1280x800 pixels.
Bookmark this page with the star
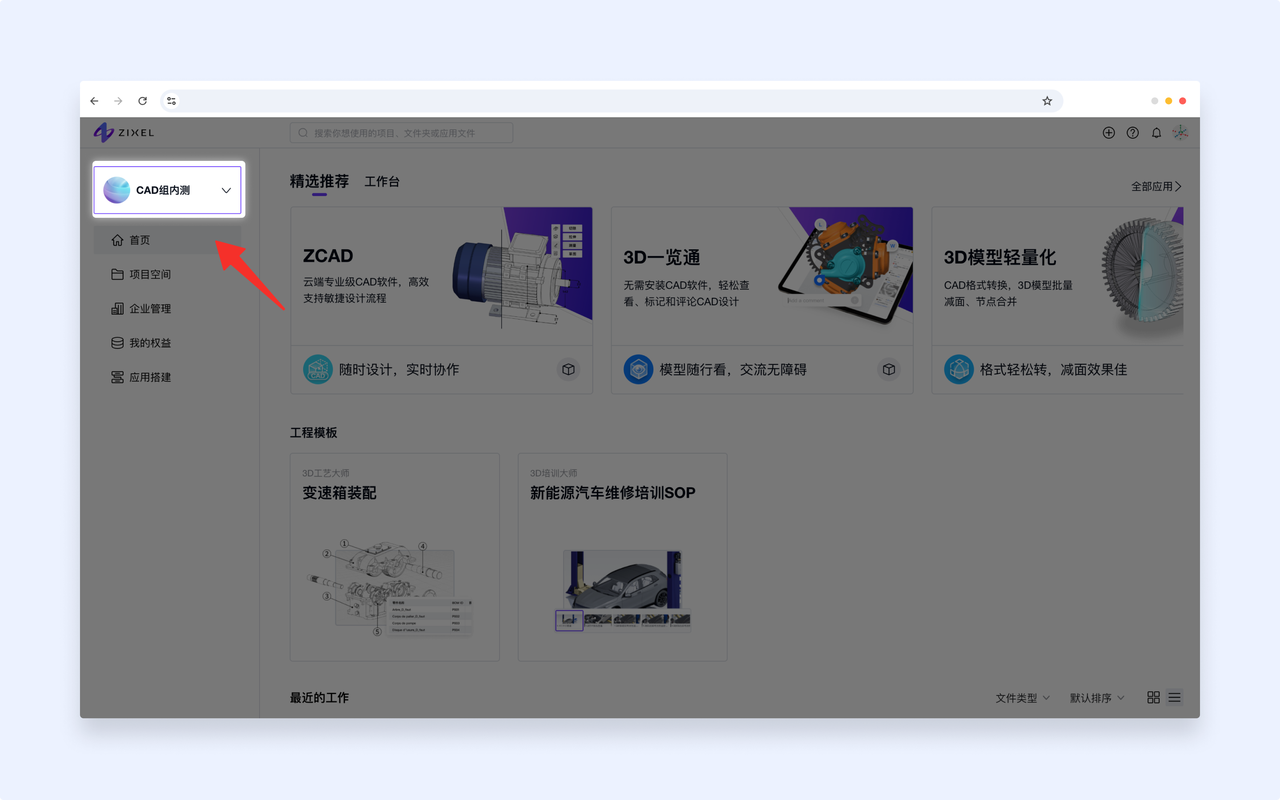click(x=1047, y=101)
